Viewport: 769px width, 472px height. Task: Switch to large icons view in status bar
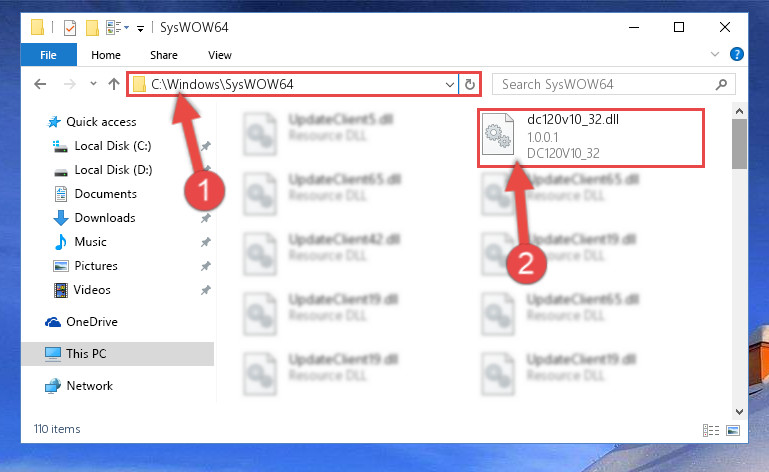[733, 430]
